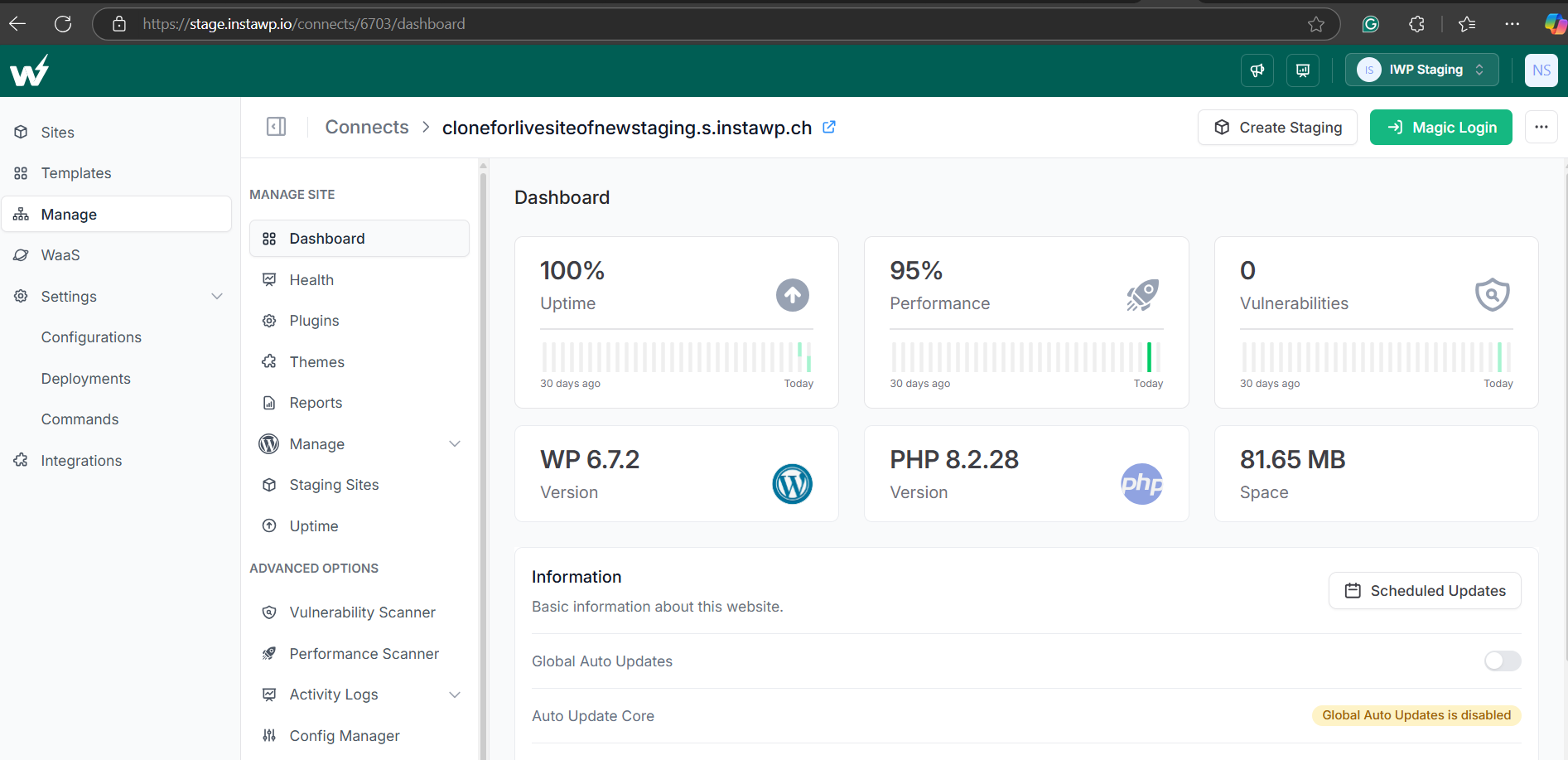Click the Uptime 30-day history bar chart
Screen dimensions: 1568x760
click(x=677, y=357)
